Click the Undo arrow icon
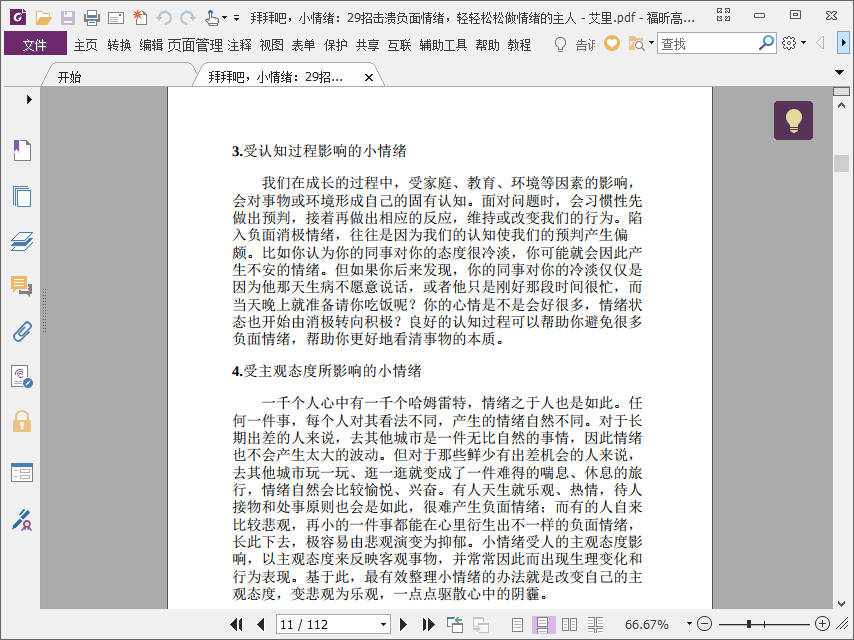Screen dimensions: 854x640 pyautogui.click(x=163, y=18)
